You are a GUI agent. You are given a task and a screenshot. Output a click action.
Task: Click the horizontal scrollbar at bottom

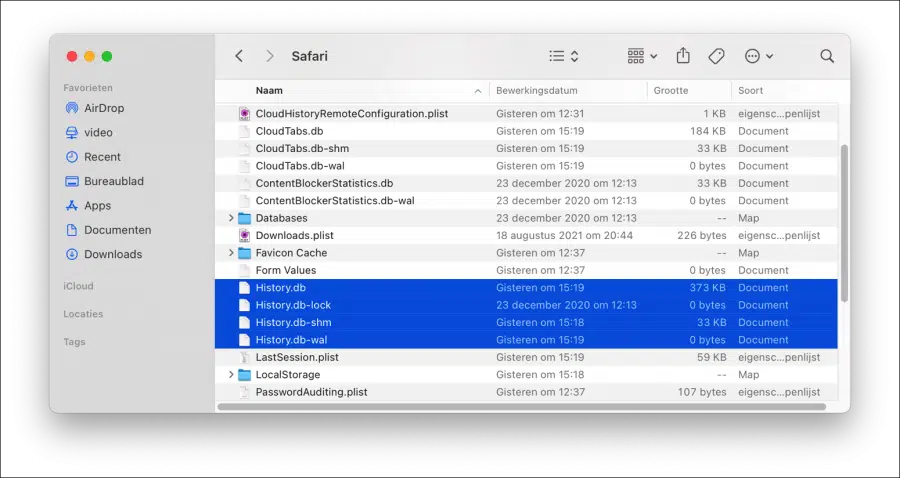click(x=522, y=407)
